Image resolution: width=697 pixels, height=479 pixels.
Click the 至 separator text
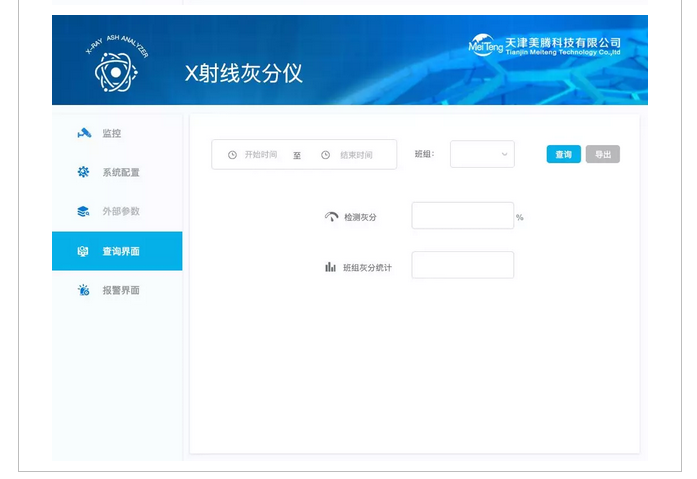(297, 156)
